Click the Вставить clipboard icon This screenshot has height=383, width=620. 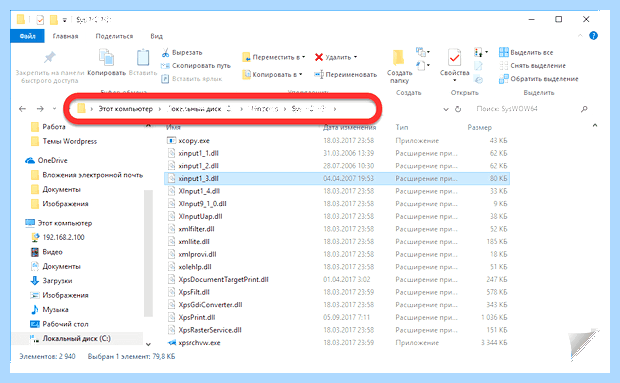(143, 58)
